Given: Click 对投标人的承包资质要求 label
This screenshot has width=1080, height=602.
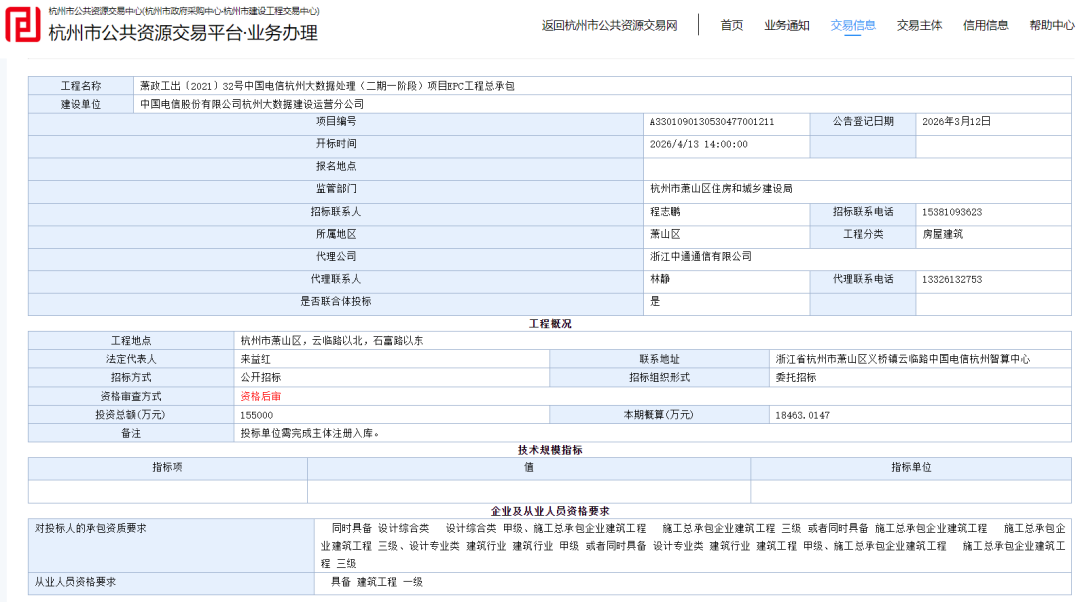Looking at the screenshot, I should point(91,528).
